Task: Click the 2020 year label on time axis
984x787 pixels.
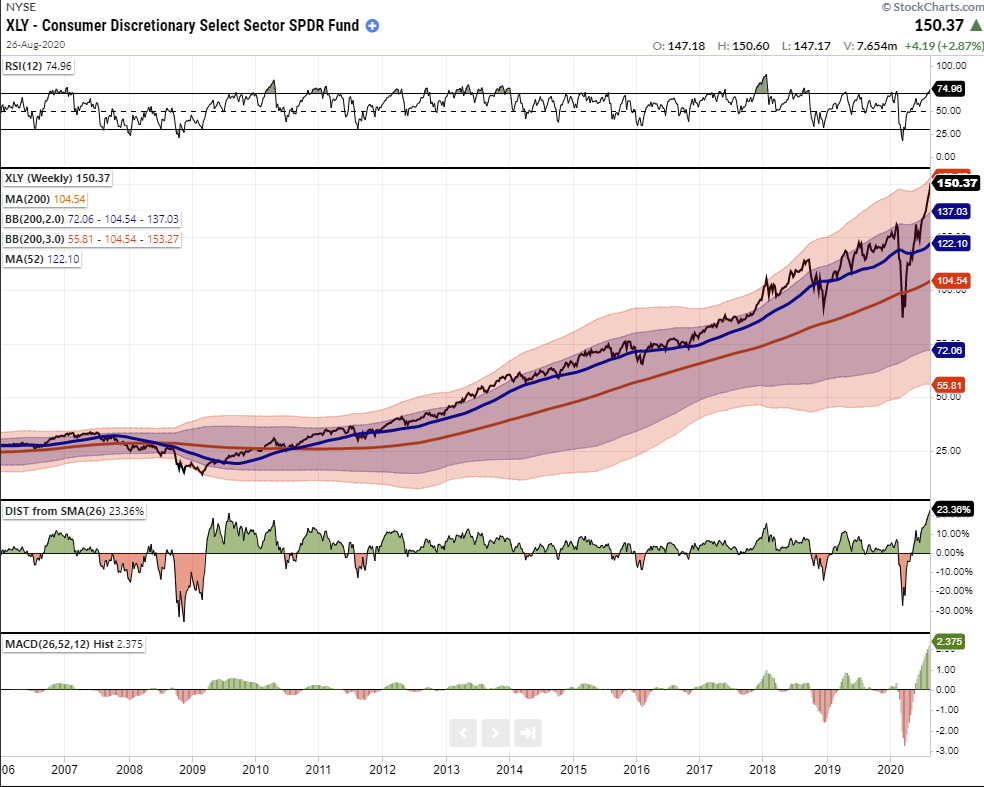Action: (x=890, y=769)
